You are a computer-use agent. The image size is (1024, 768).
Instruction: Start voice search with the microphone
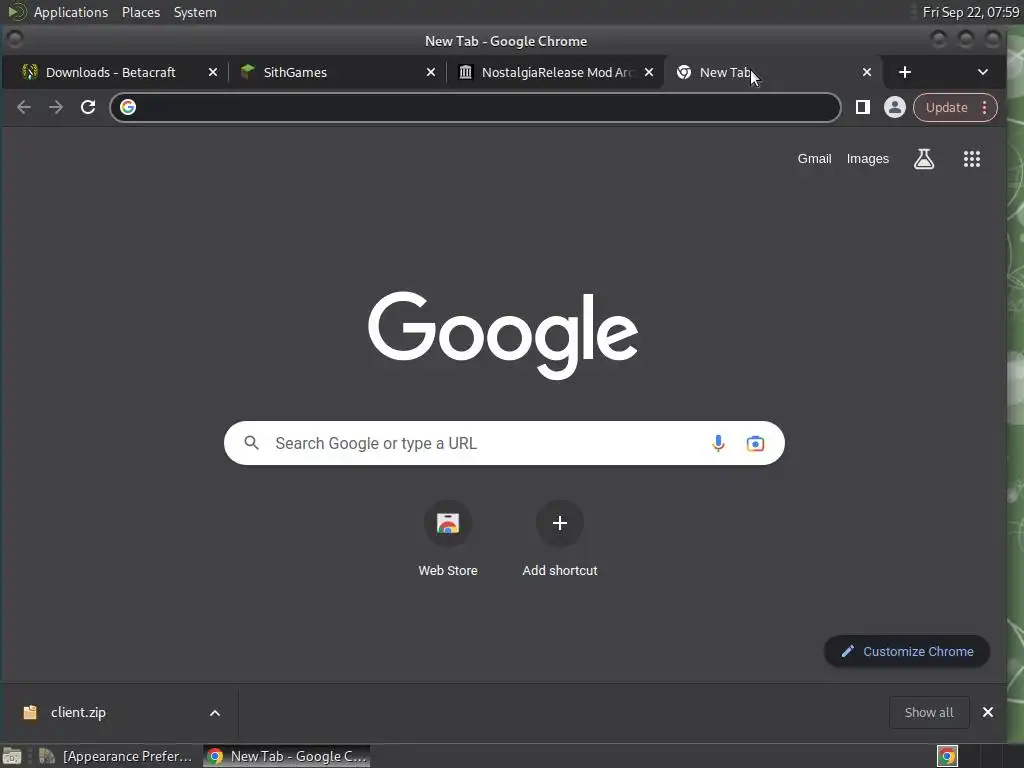[x=718, y=443]
